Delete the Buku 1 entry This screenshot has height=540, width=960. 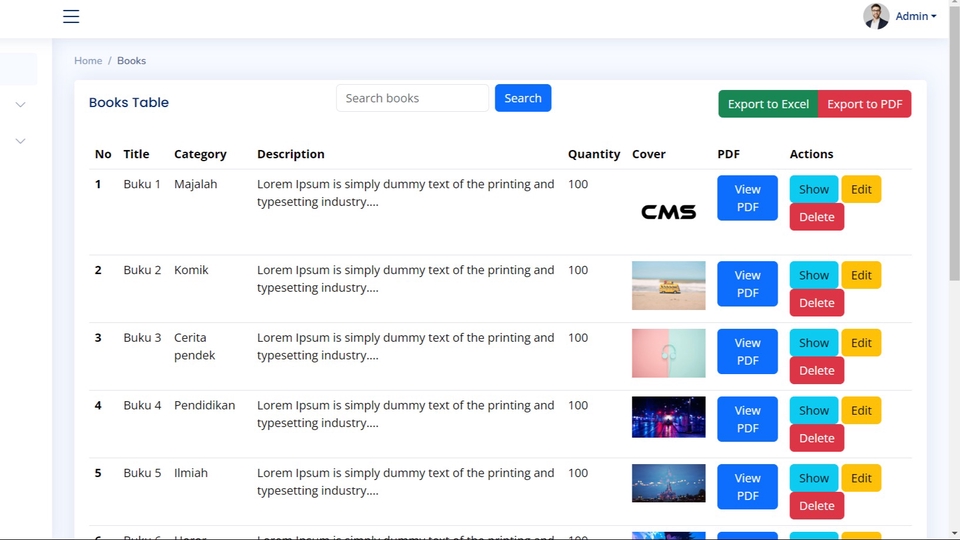pyautogui.click(x=817, y=217)
